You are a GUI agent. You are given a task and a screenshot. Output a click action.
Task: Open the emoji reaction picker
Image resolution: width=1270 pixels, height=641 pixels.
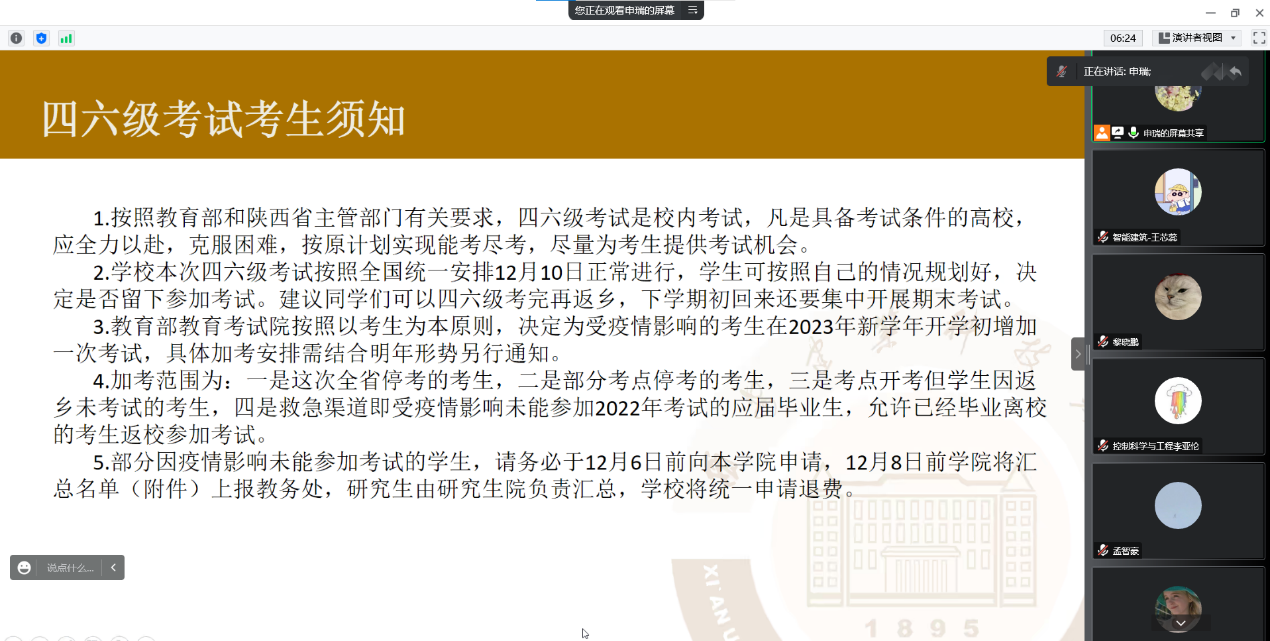24,568
